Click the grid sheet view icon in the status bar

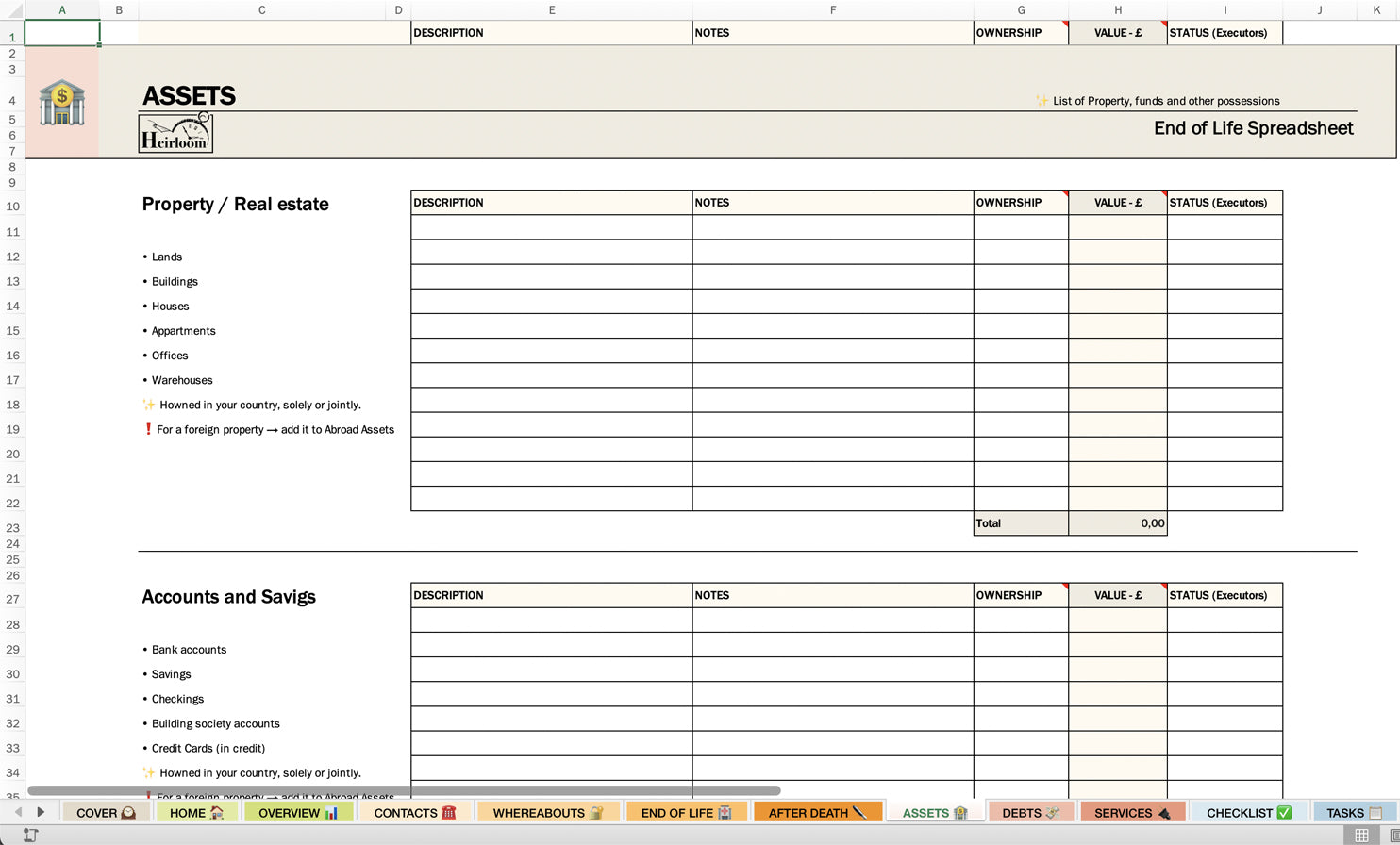tap(1361, 835)
